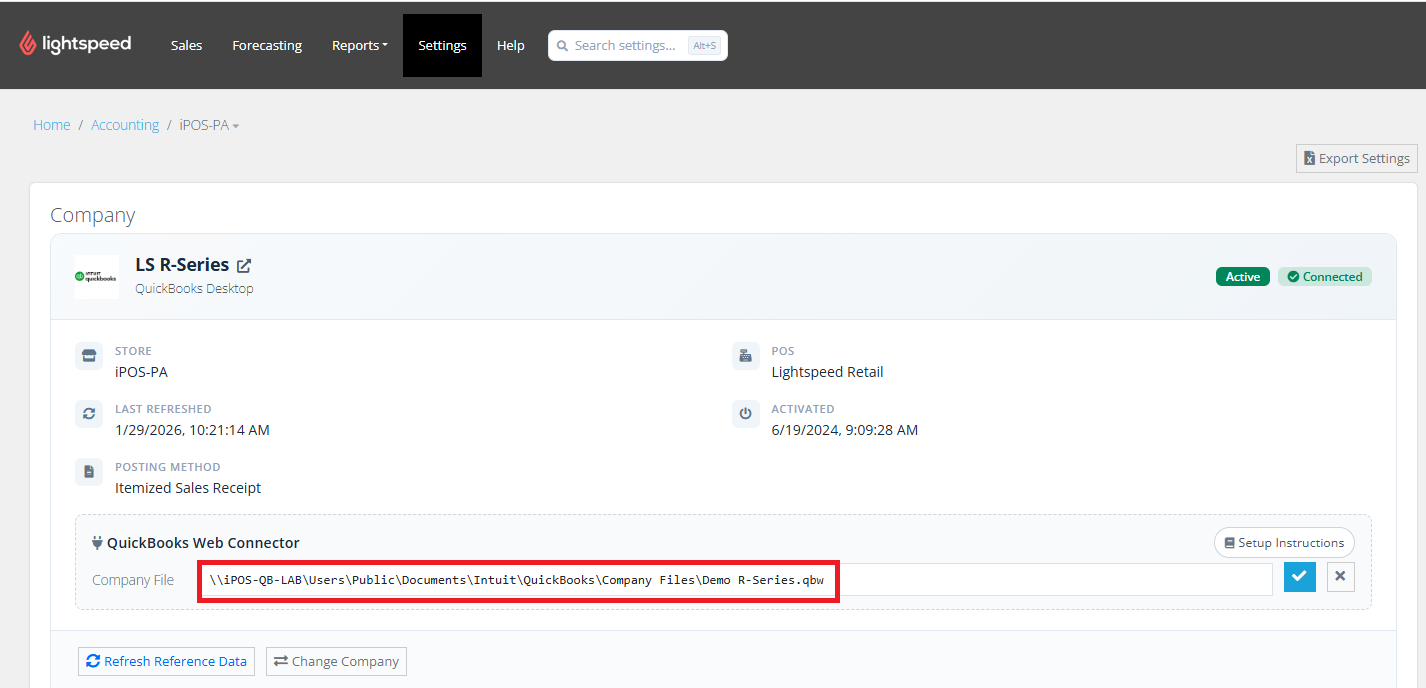Go to Accounting breadcrumb link
Screen dimensions: 1426x688
tap(125, 125)
